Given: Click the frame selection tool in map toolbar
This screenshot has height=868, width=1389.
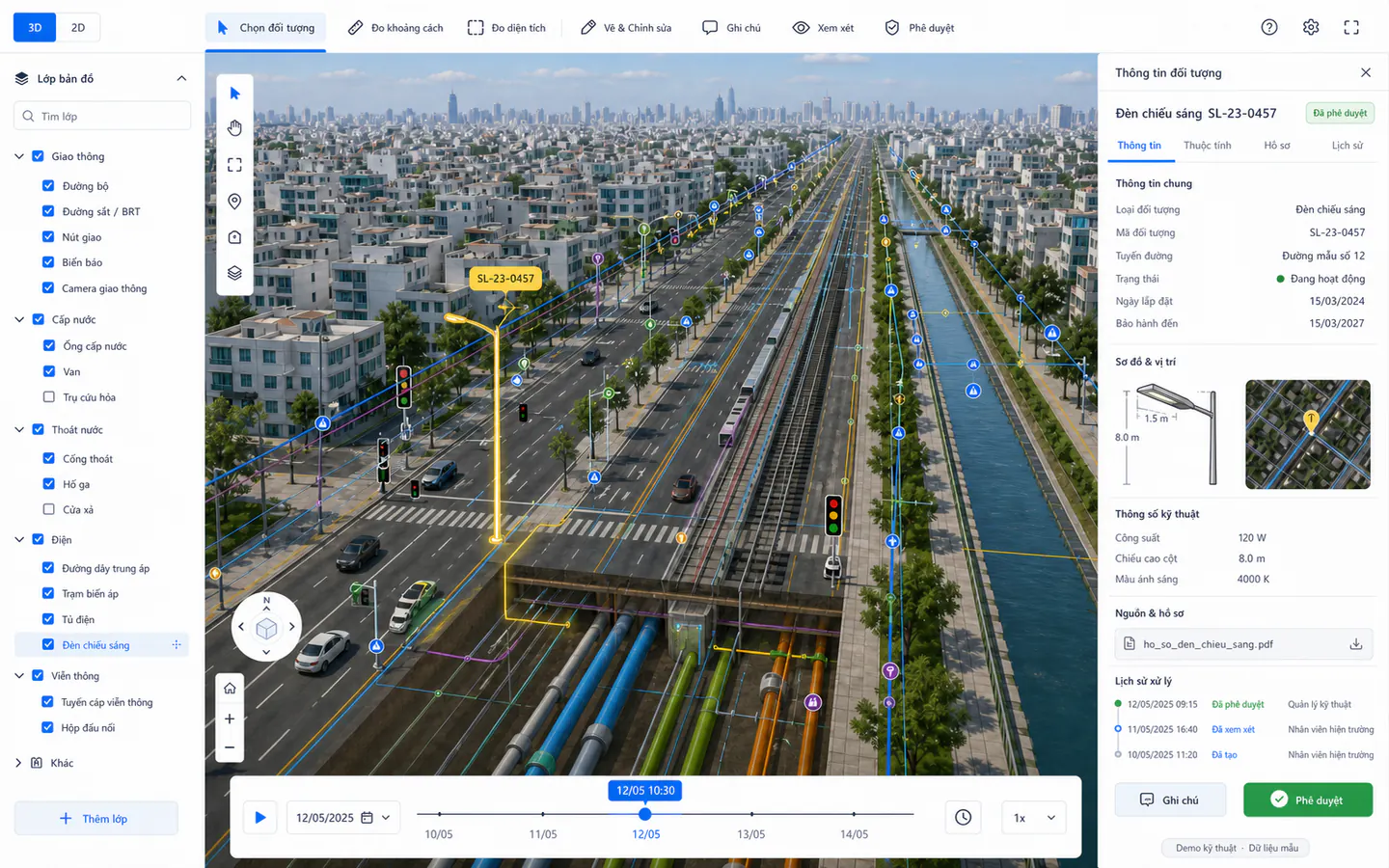Looking at the screenshot, I should click(x=234, y=165).
